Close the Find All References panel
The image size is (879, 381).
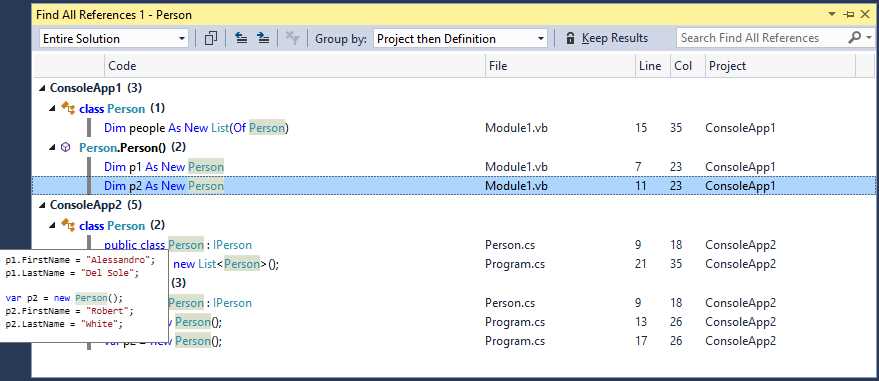tap(866, 15)
